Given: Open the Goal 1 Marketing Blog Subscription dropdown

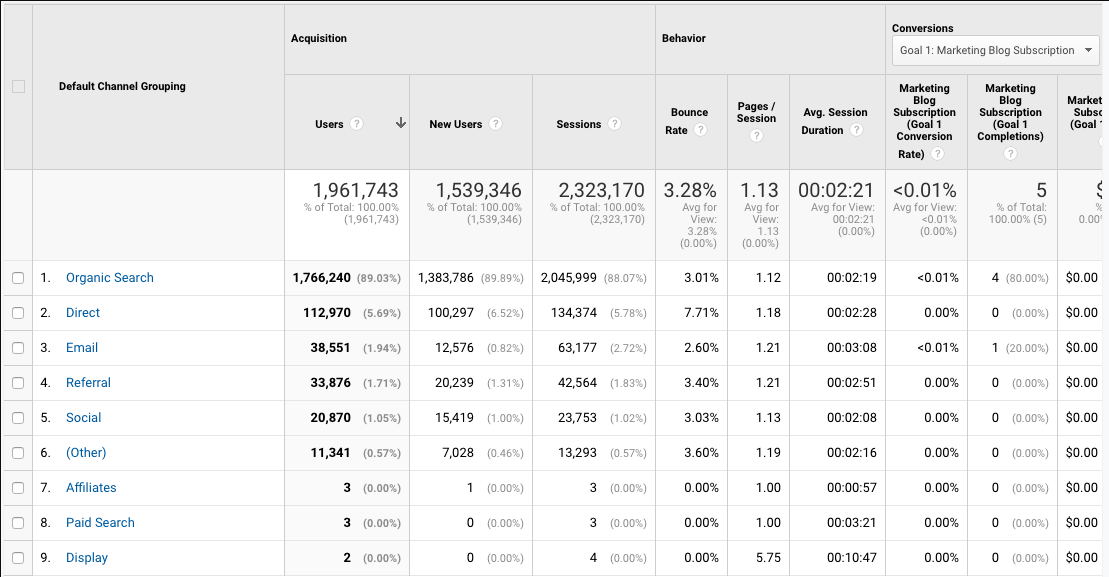Looking at the screenshot, I should [995, 50].
